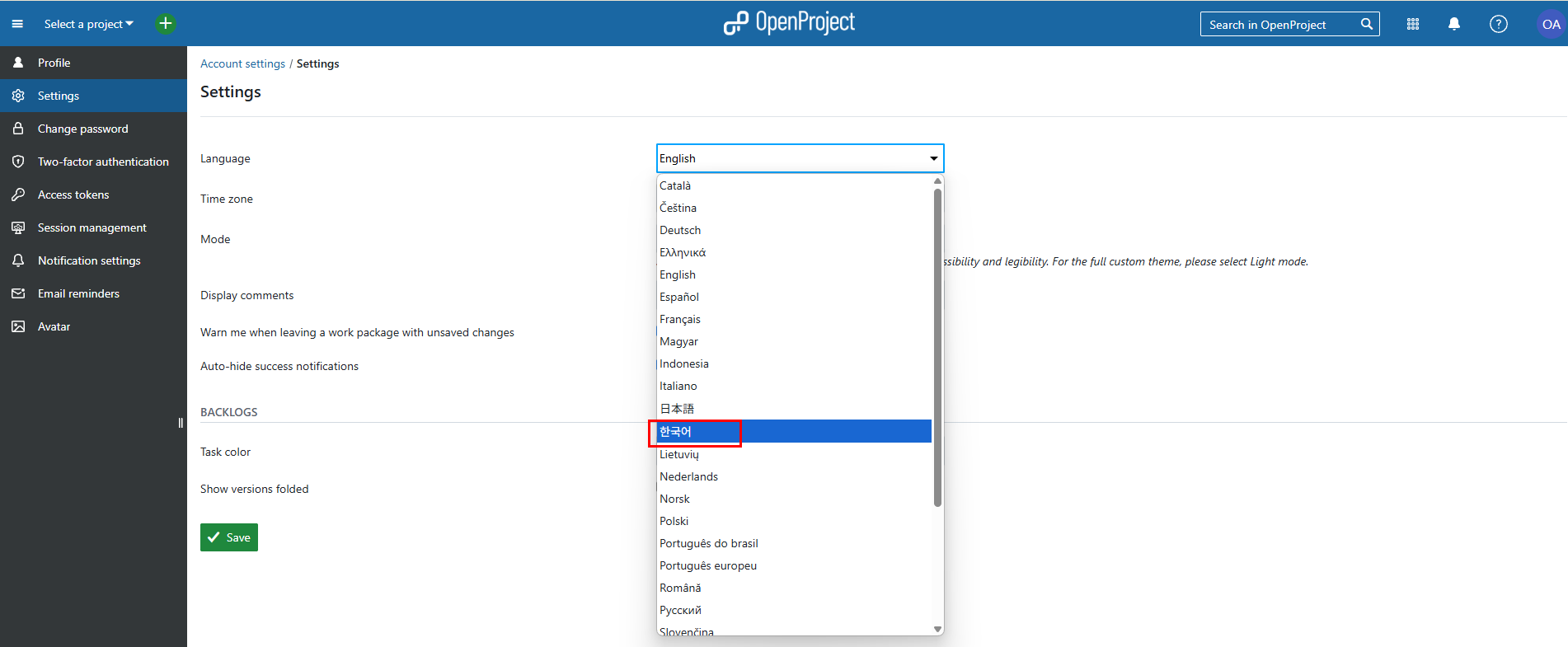The height and width of the screenshot is (647, 1568).
Task: Save the settings
Action: [x=229, y=537]
